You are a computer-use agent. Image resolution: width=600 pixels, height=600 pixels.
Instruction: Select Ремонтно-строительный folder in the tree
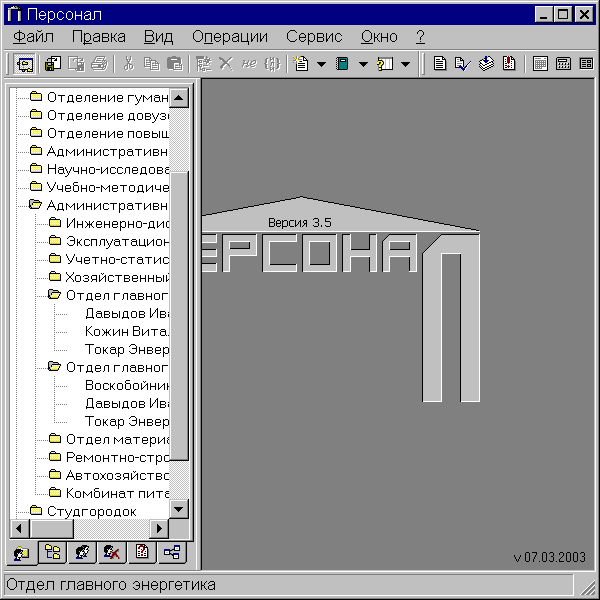pos(116,457)
